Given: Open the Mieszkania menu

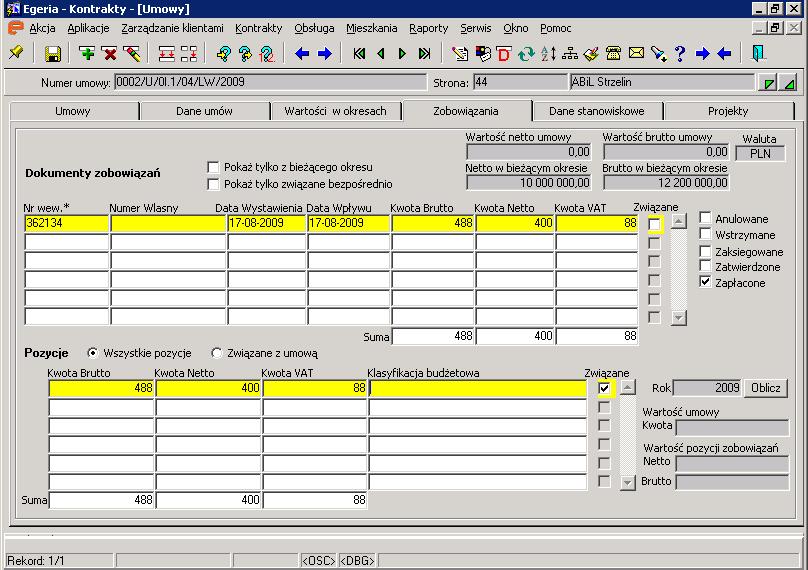Looking at the screenshot, I should (x=371, y=28).
